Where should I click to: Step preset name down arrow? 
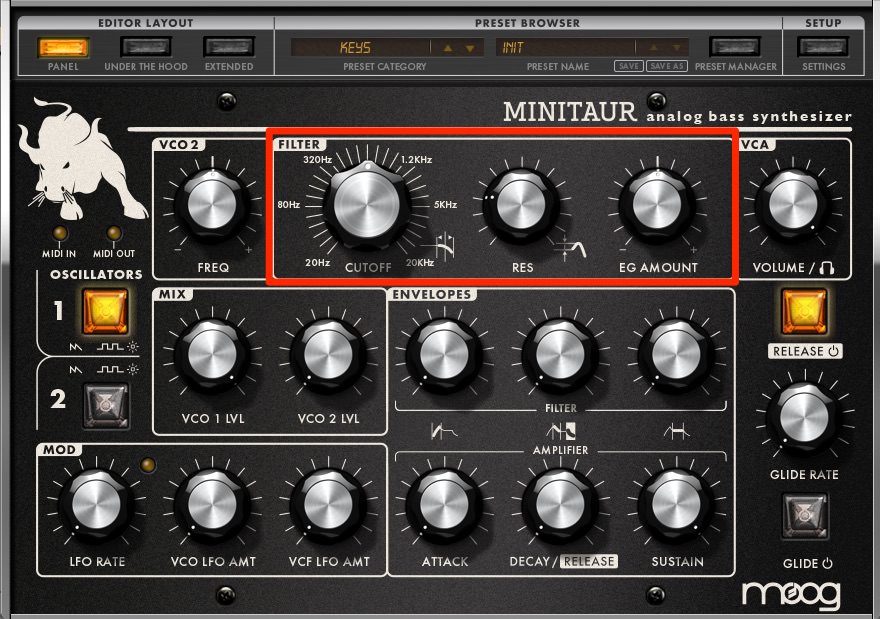tap(677, 48)
